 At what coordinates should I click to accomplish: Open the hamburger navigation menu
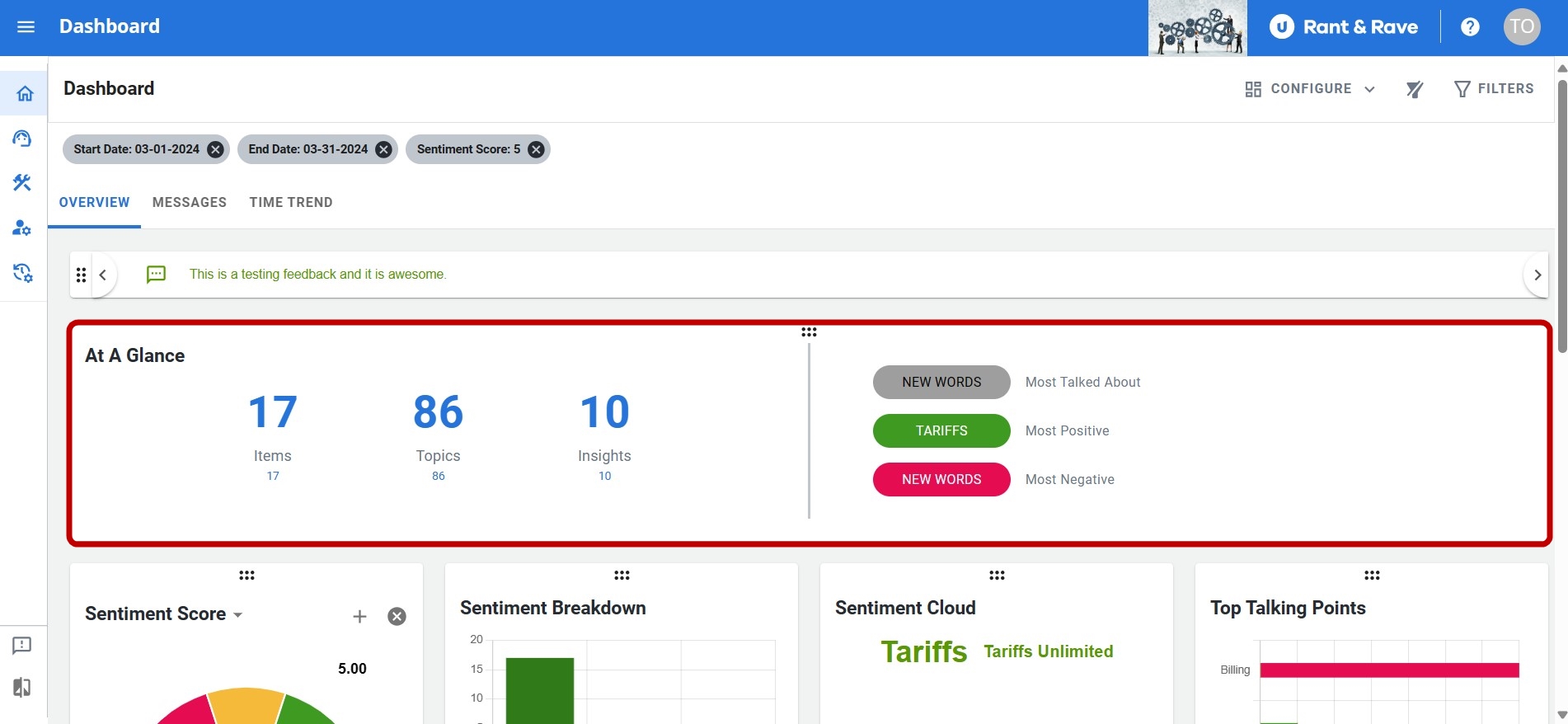click(x=26, y=27)
